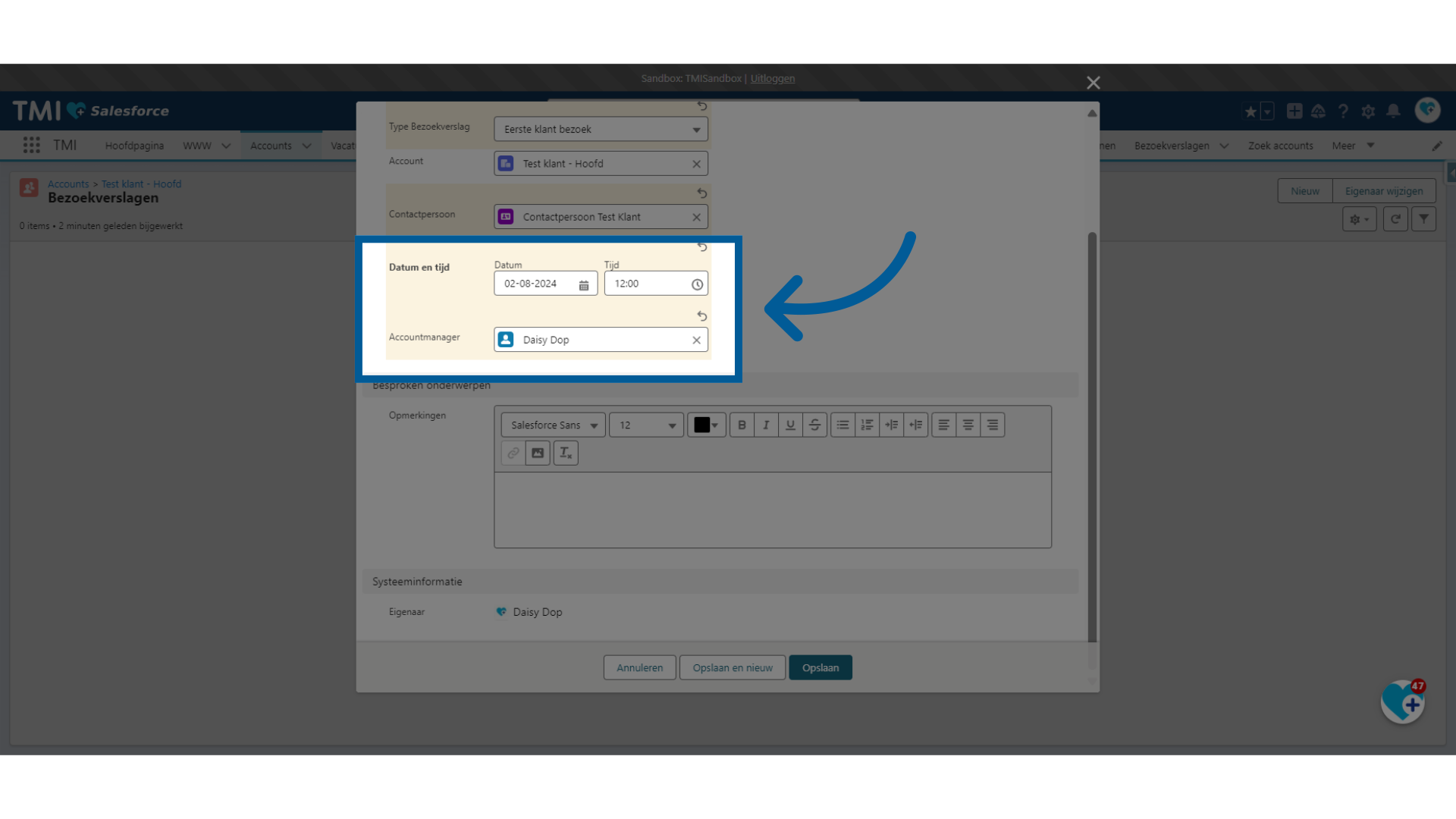Insert a numbered list in Opmerkingen
Image resolution: width=1456 pixels, height=819 pixels.
(x=867, y=425)
